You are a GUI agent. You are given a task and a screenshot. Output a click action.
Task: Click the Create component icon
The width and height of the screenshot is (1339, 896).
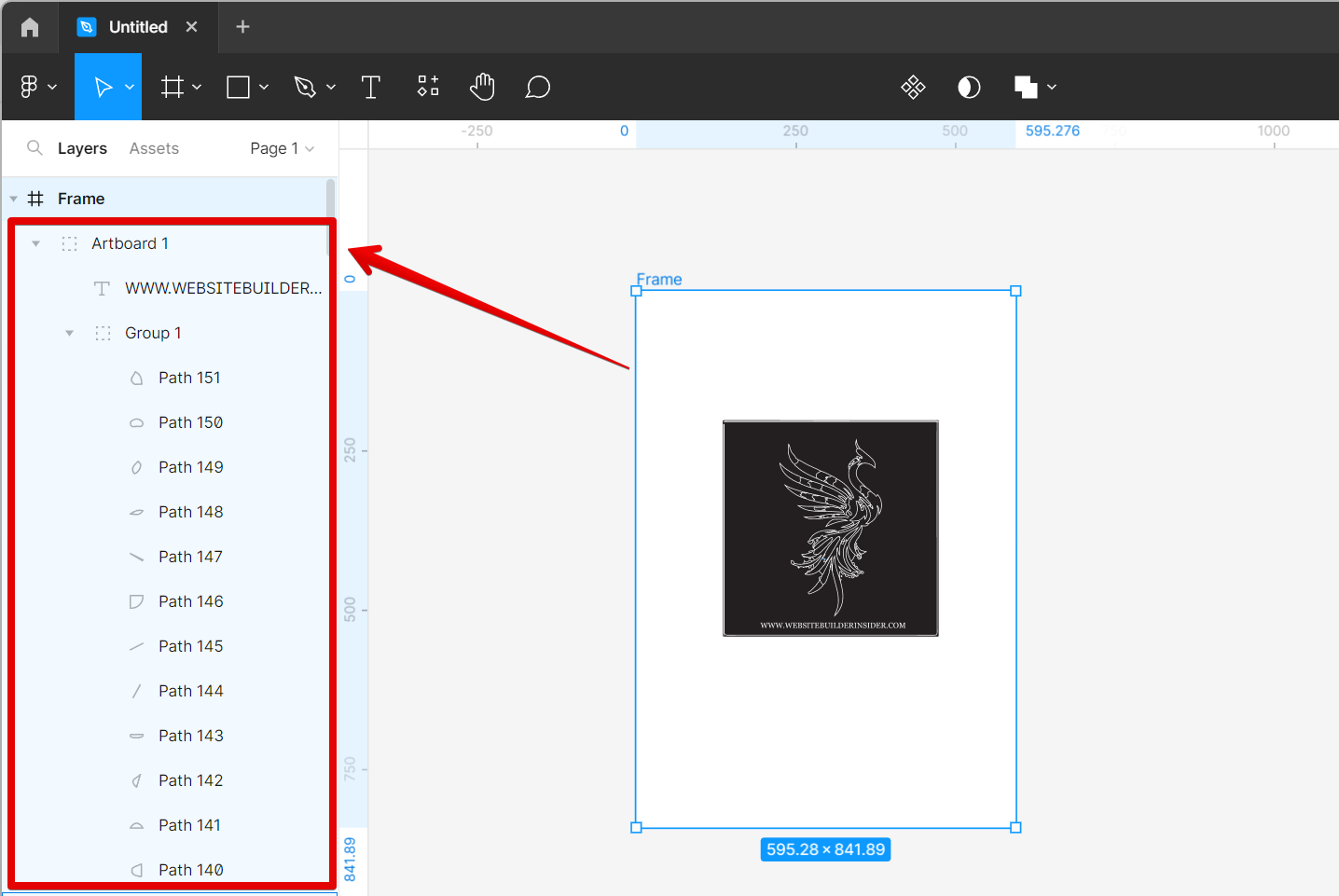tap(913, 87)
